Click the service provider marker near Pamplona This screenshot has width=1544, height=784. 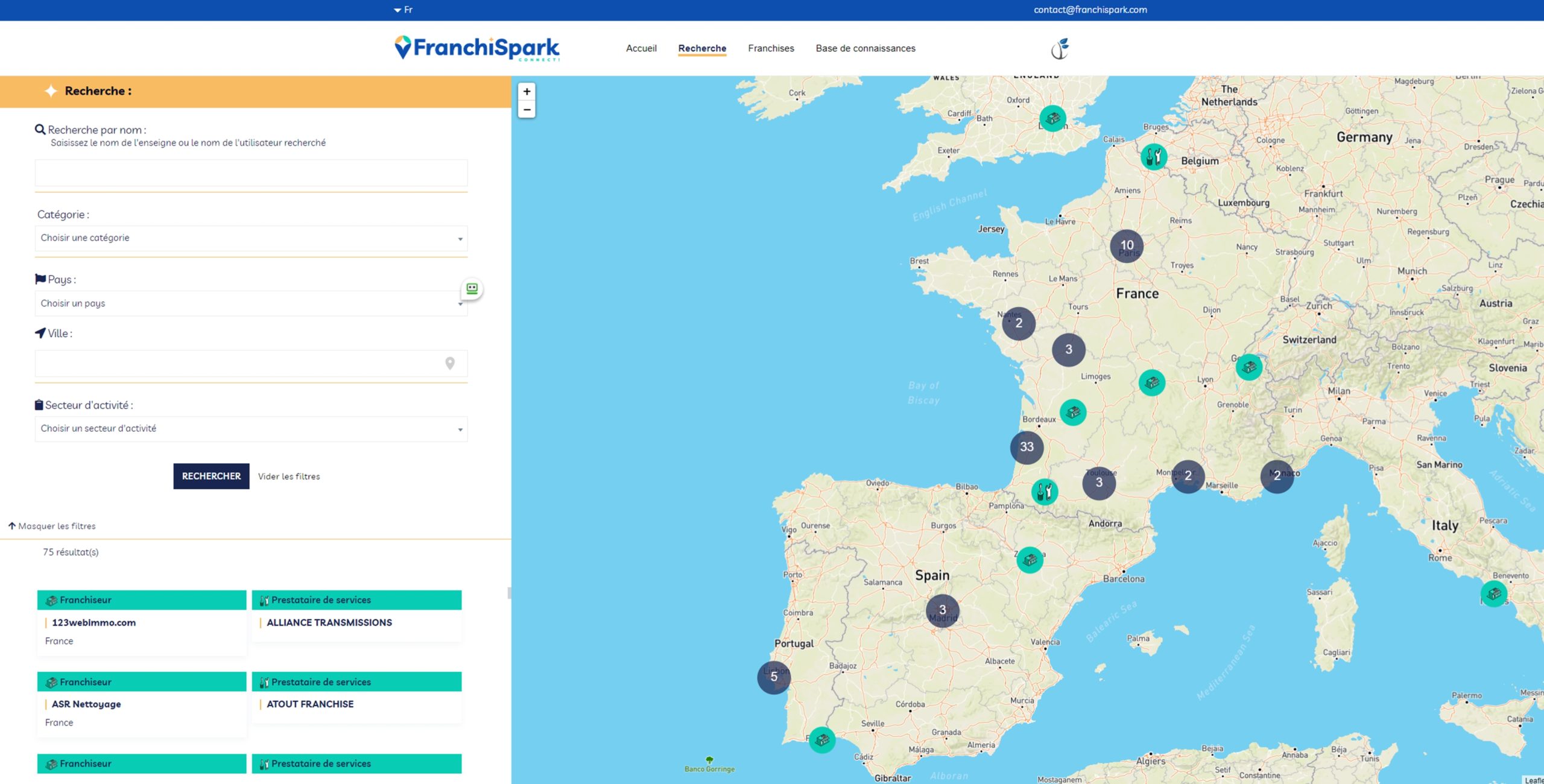click(1045, 492)
